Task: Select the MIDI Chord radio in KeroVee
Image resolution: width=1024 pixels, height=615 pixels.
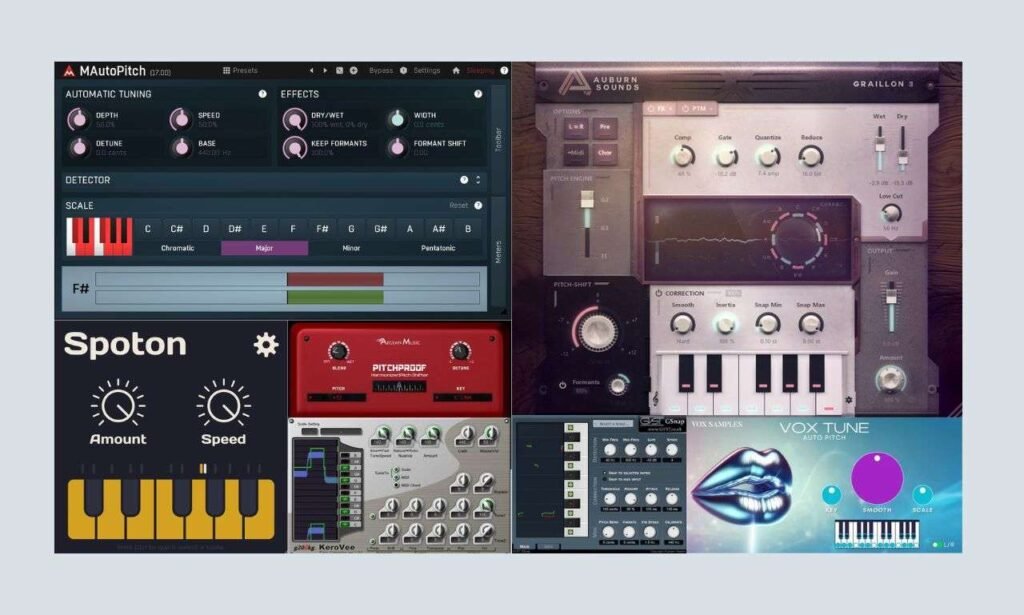Action: pyautogui.click(x=397, y=485)
